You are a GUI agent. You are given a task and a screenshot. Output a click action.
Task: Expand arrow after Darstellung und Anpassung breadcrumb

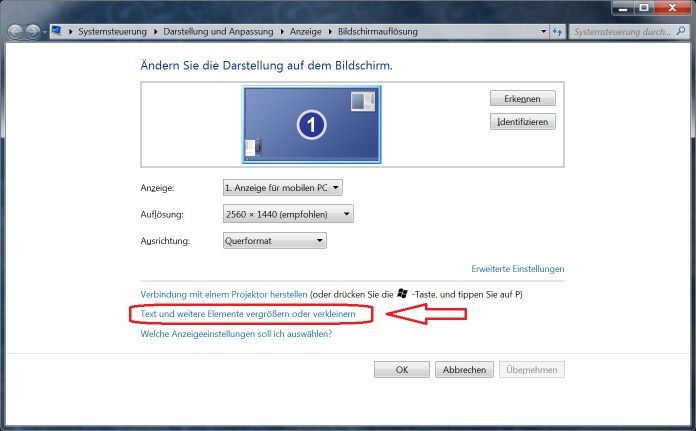[282, 32]
